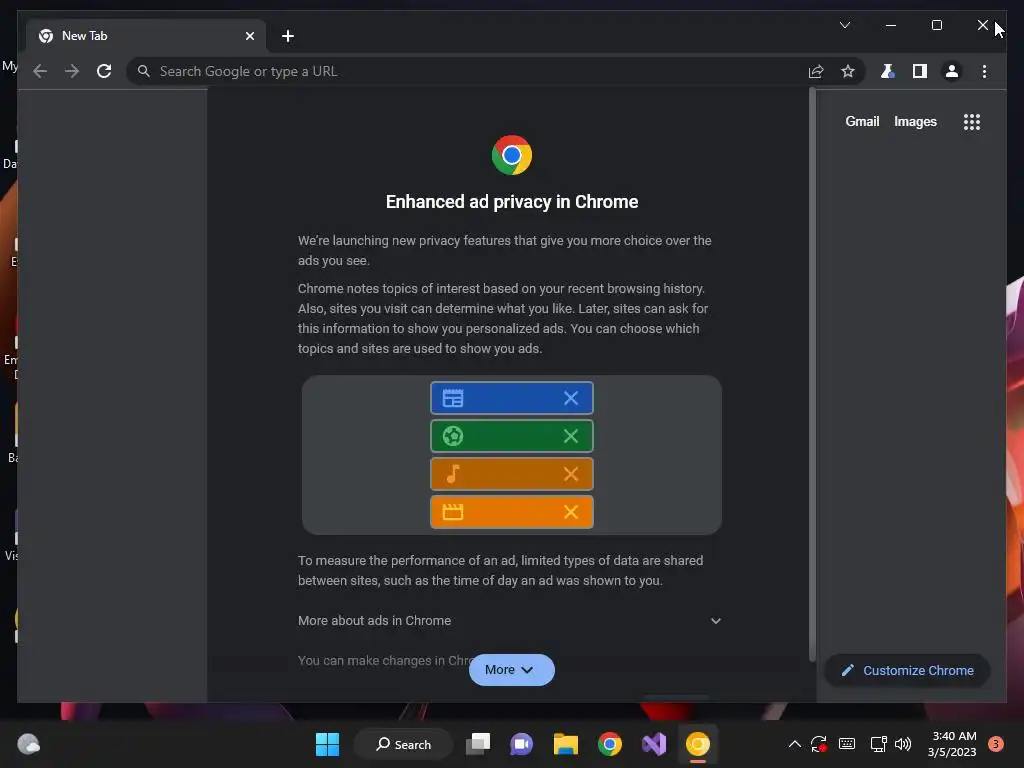Close the New Tab tab
1024x768 pixels.
pyautogui.click(x=249, y=36)
